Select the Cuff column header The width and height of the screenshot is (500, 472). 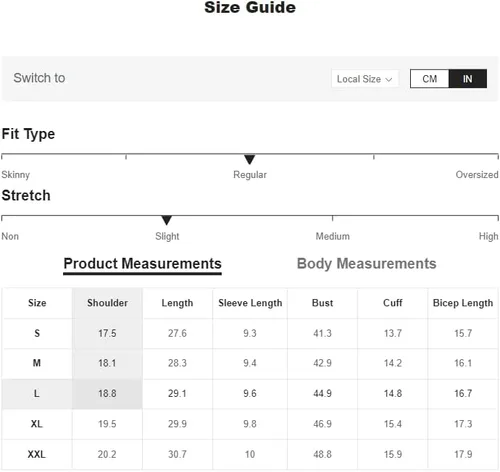(393, 303)
